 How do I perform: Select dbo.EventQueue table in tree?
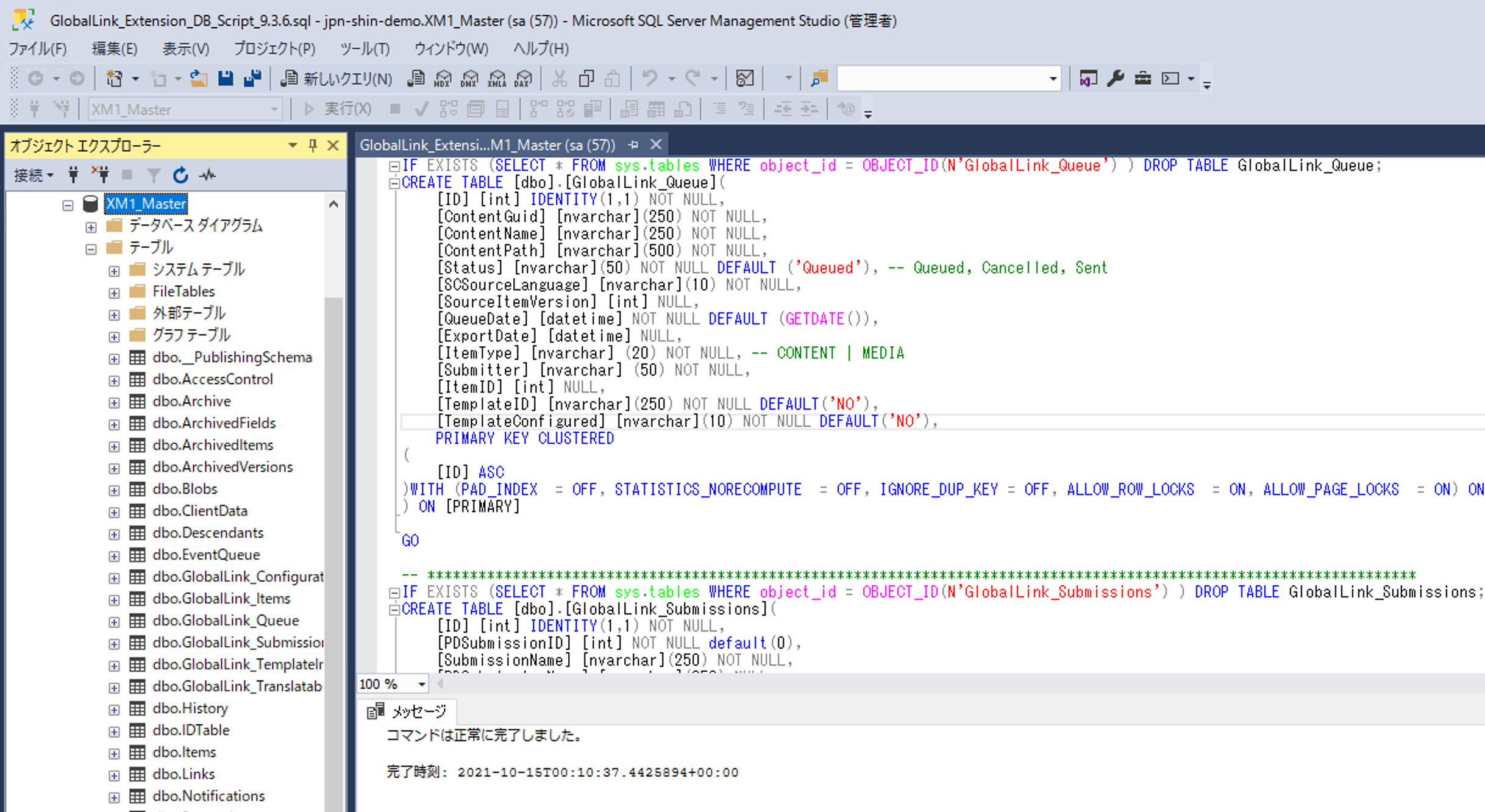click(x=206, y=555)
